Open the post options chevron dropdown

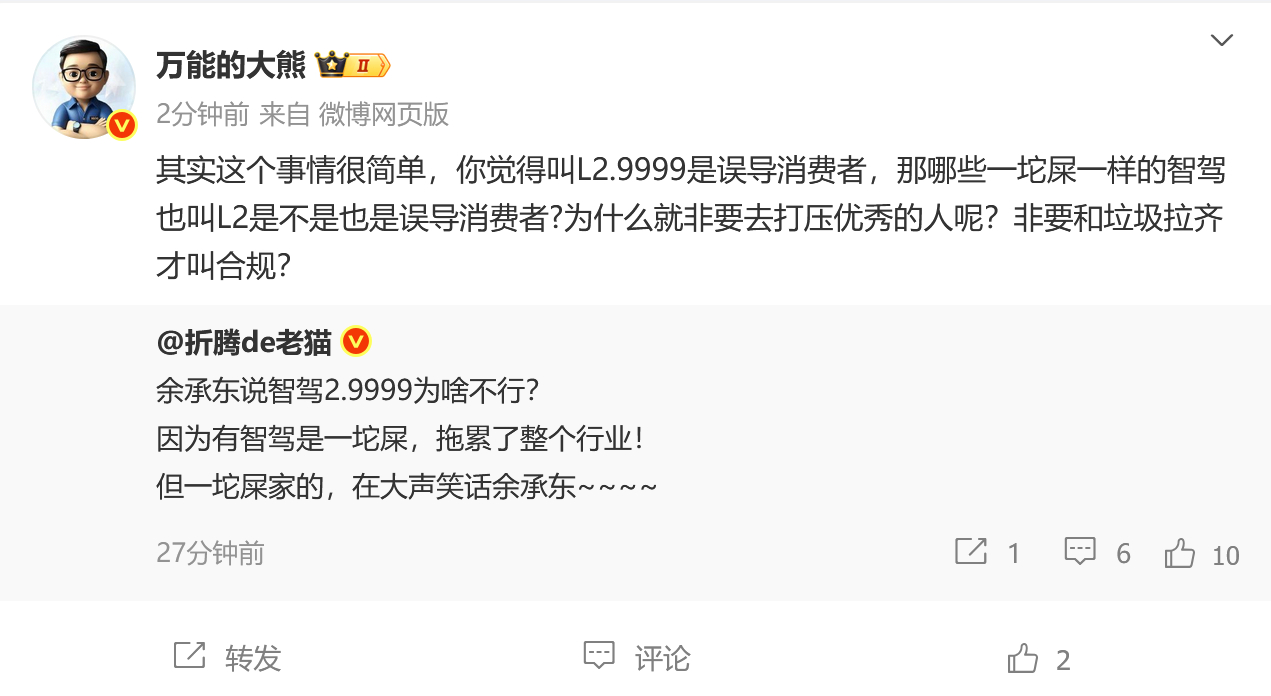tap(1222, 40)
